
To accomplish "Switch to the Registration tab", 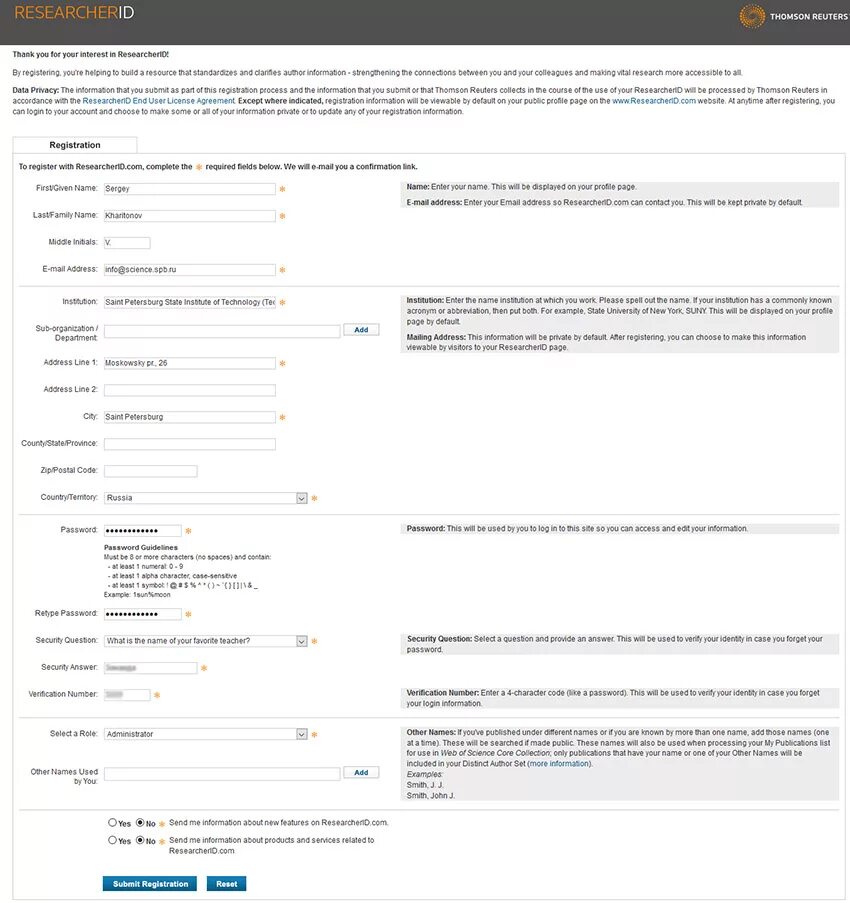I will pyautogui.click(x=76, y=144).
